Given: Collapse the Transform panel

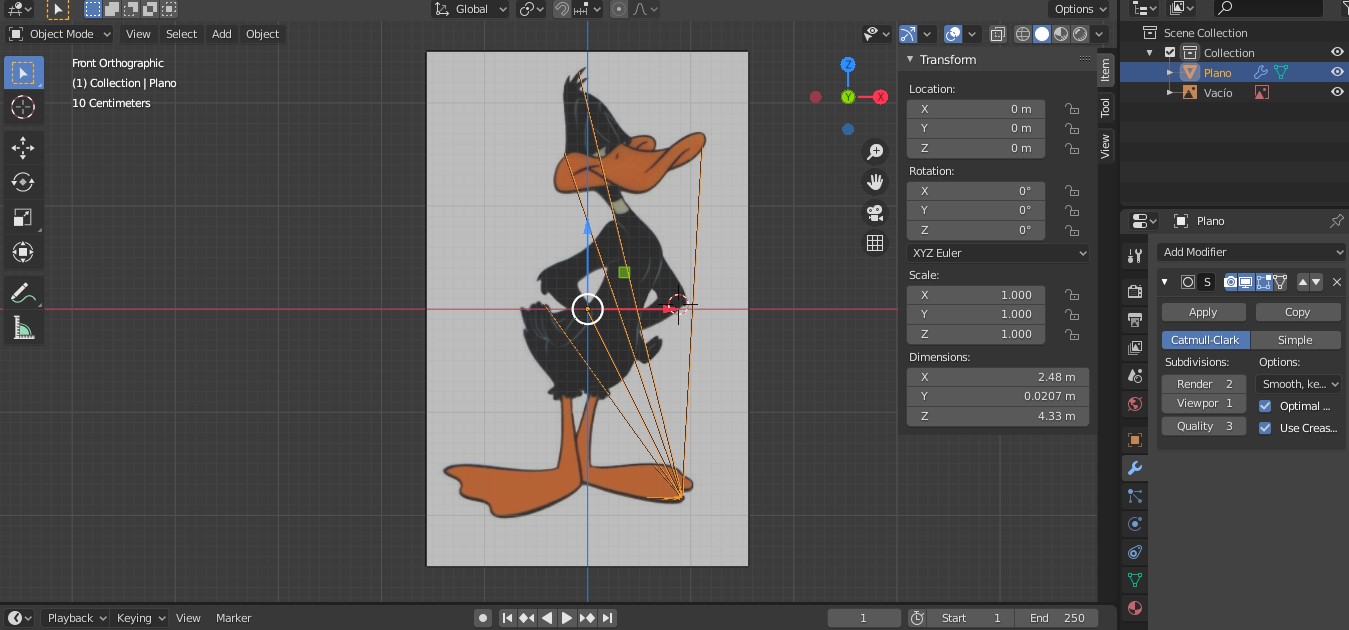Looking at the screenshot, I should point(910,60).
